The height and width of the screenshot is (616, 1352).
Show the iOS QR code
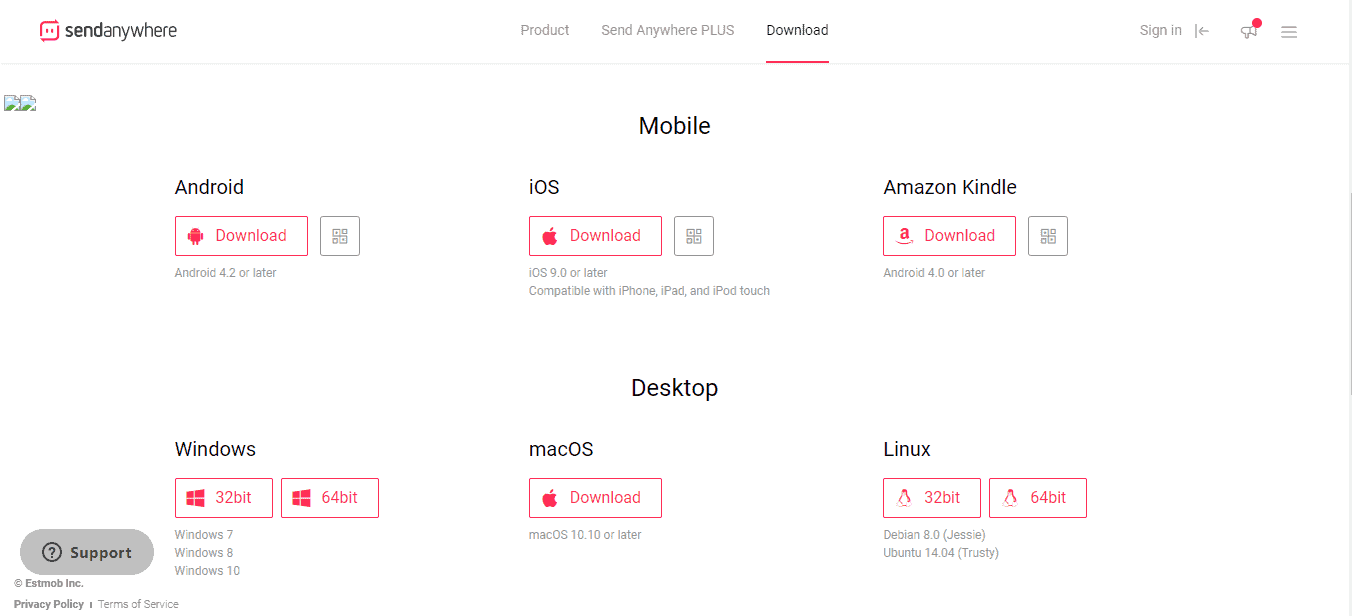coord(694,236)
